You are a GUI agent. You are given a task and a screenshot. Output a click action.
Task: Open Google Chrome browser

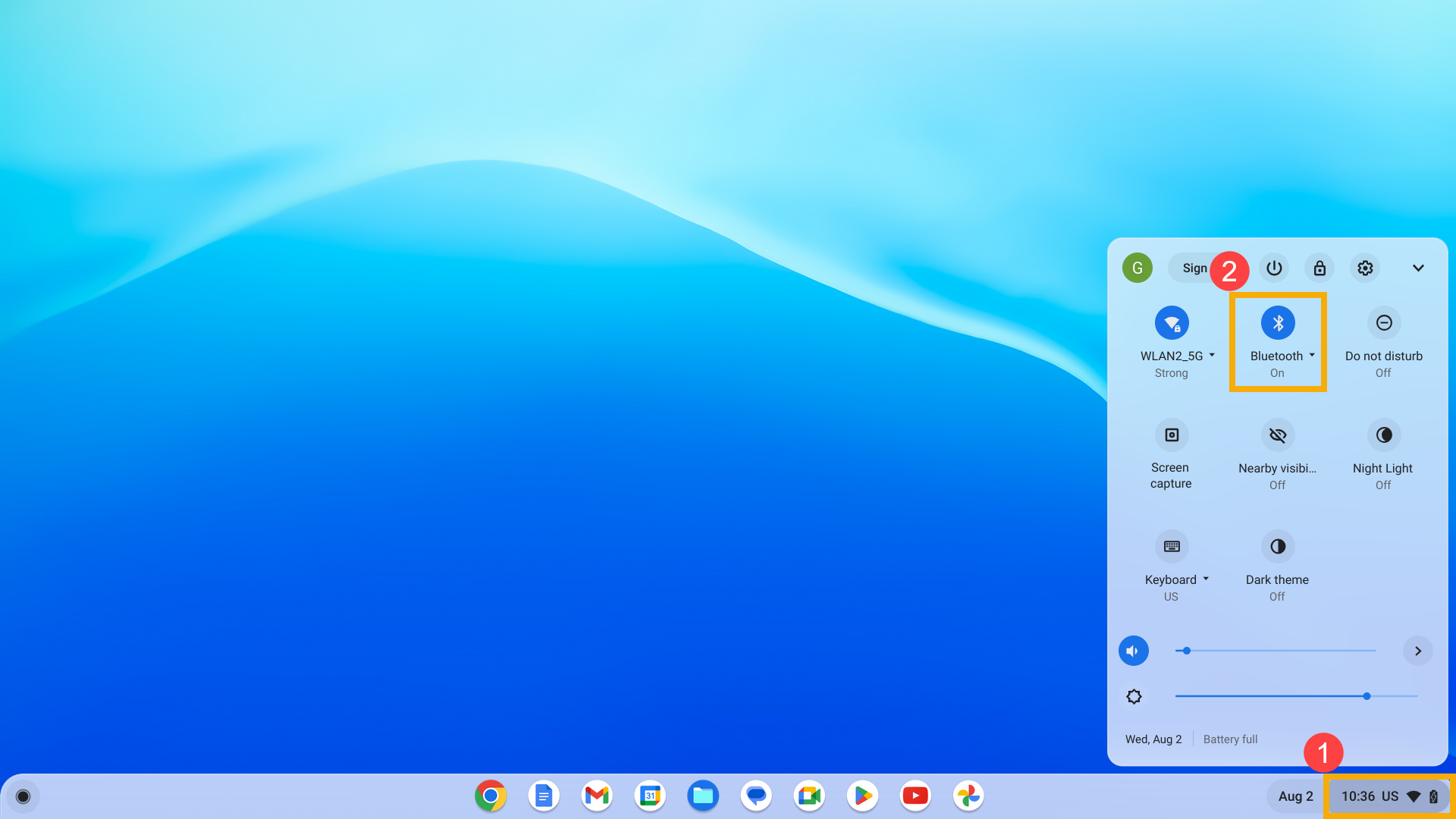[491, 796]
